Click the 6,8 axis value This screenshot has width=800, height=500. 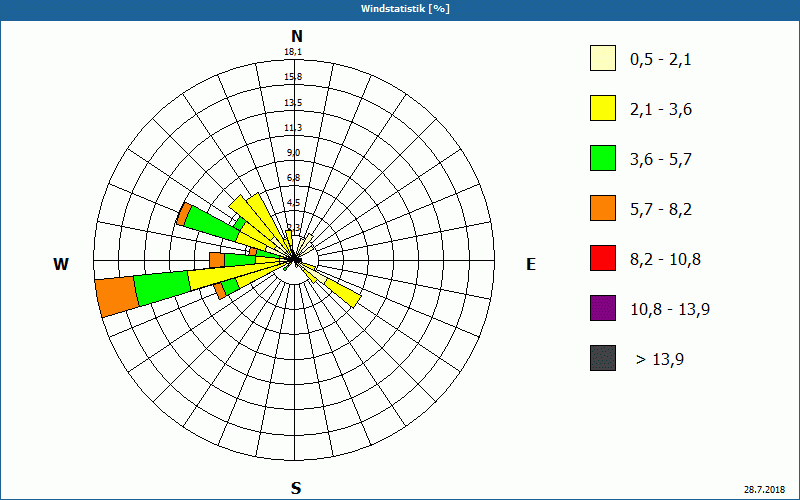pyautogui.click(x=293, y=178)
